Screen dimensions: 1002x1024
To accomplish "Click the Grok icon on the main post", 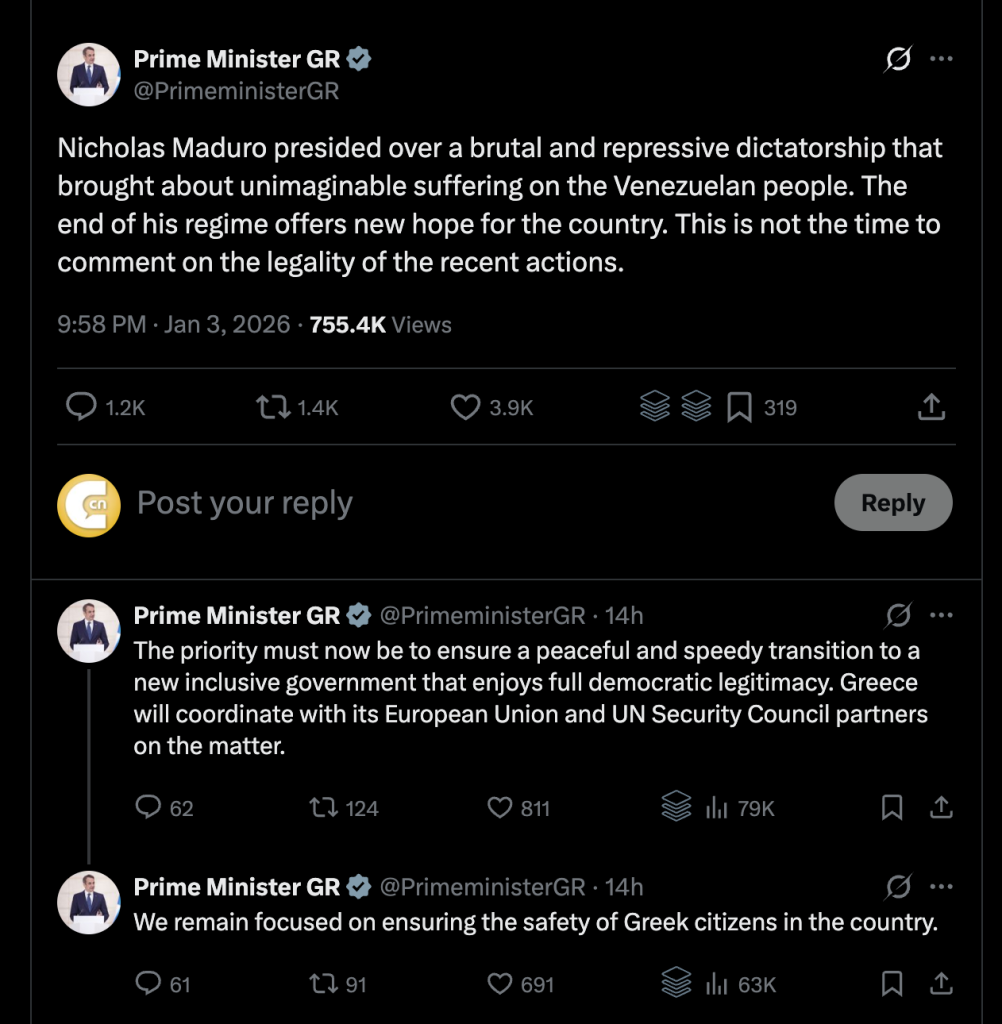I will 898,59.
